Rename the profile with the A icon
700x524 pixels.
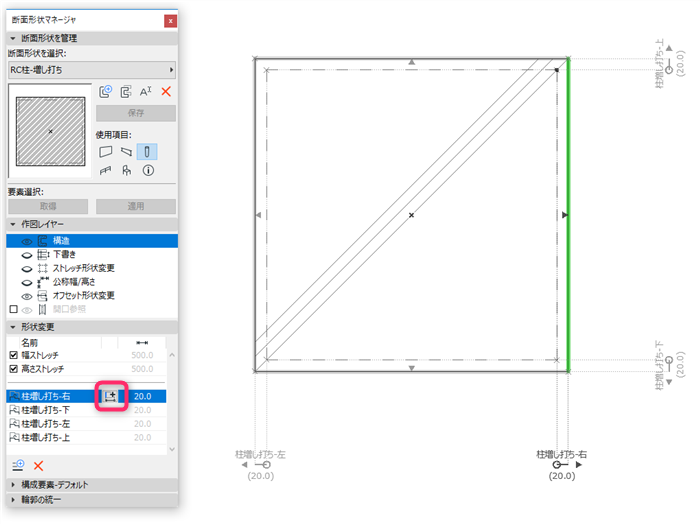146,91
